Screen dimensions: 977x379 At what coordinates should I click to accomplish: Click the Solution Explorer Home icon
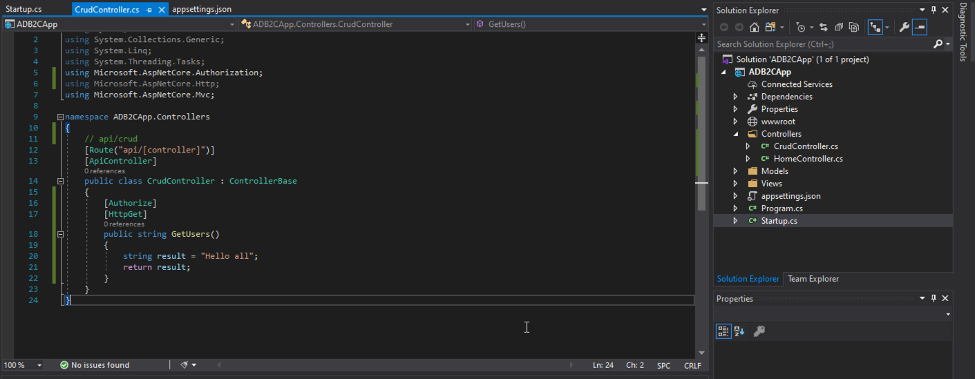pos(754,27)
